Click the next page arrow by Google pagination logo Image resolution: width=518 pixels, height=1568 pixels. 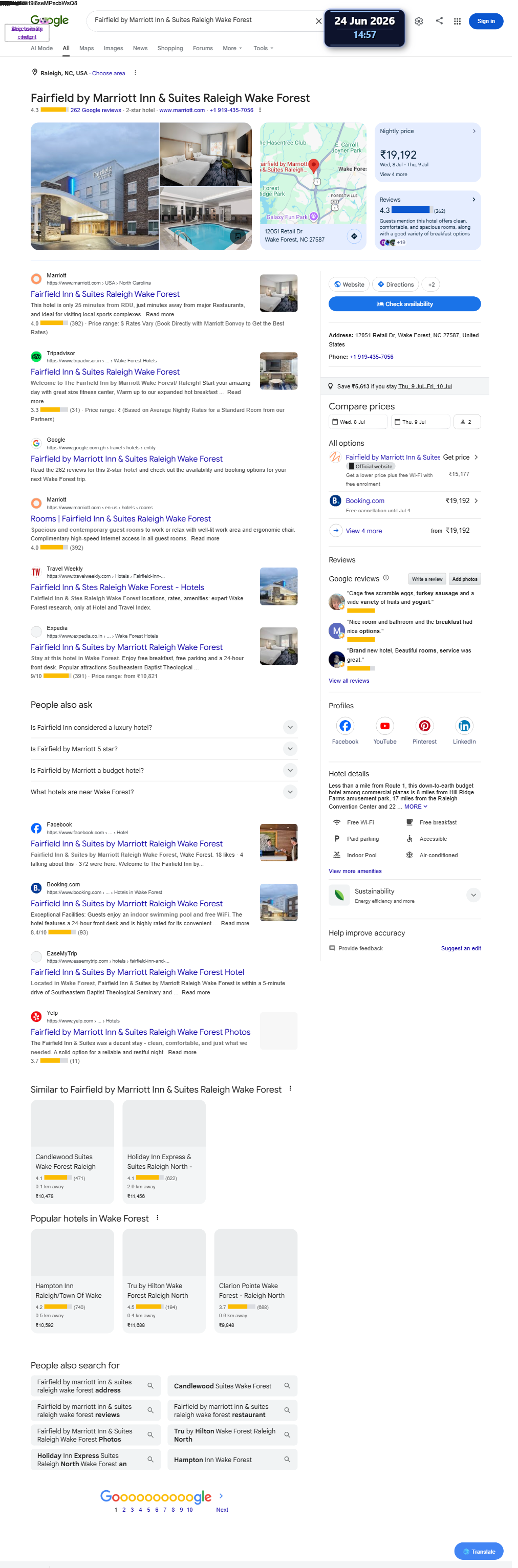tap(221, 1495)
